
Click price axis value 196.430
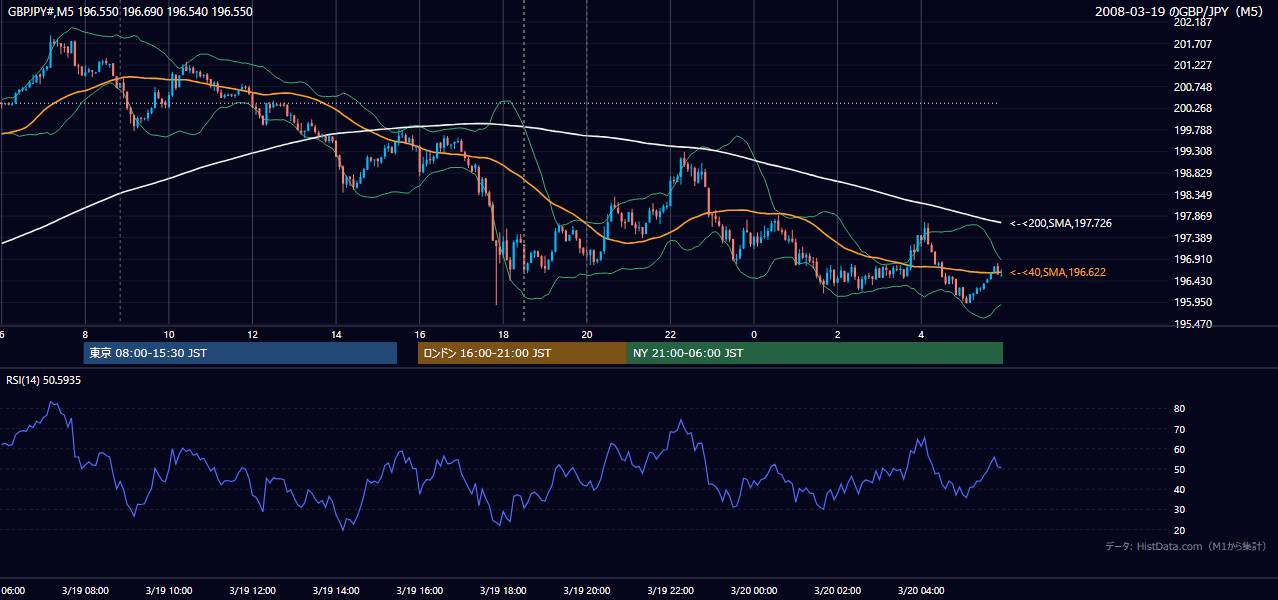(x=1192, y=281)
